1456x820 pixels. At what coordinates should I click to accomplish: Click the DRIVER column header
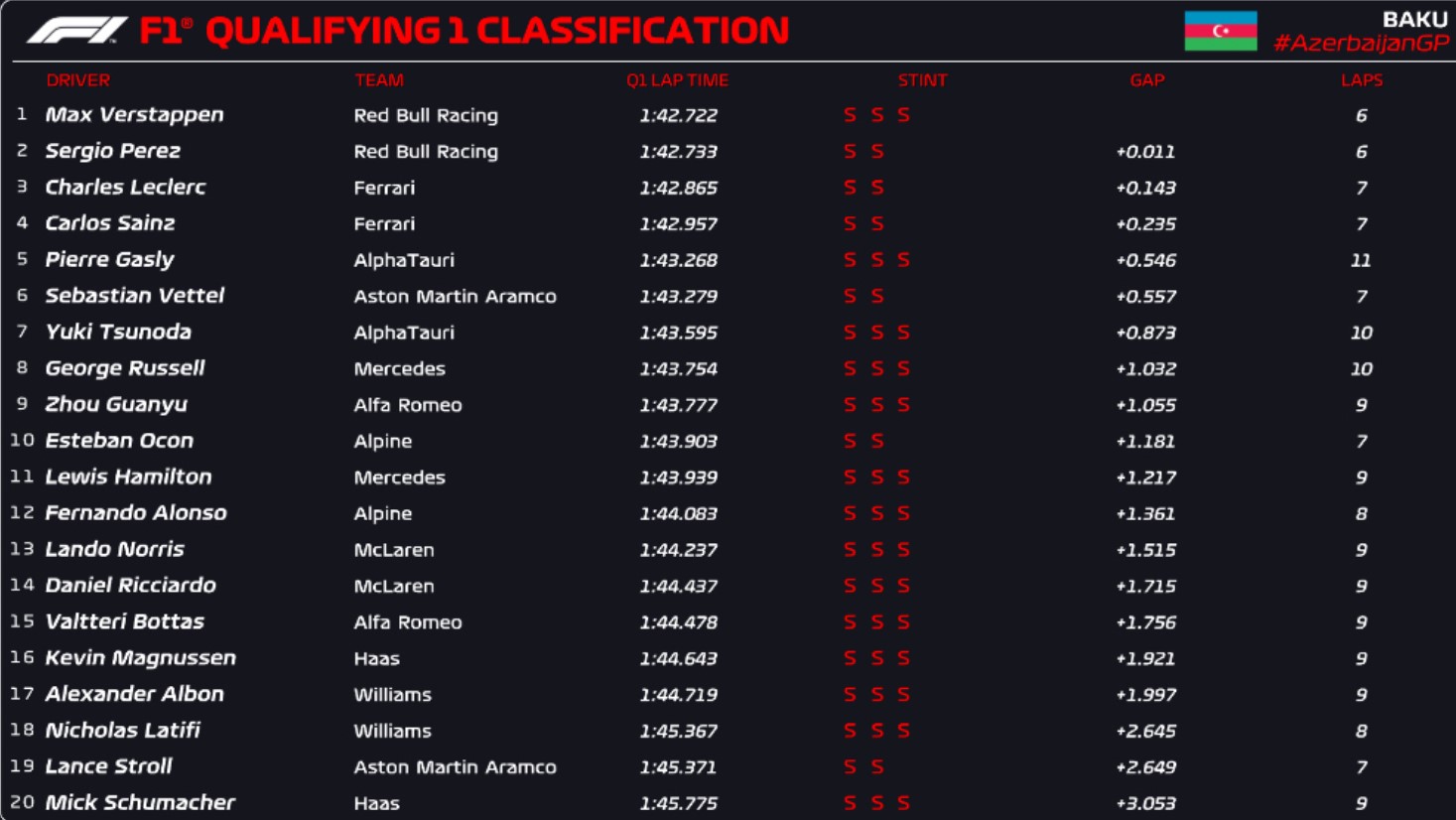click(x=77, y=80)
